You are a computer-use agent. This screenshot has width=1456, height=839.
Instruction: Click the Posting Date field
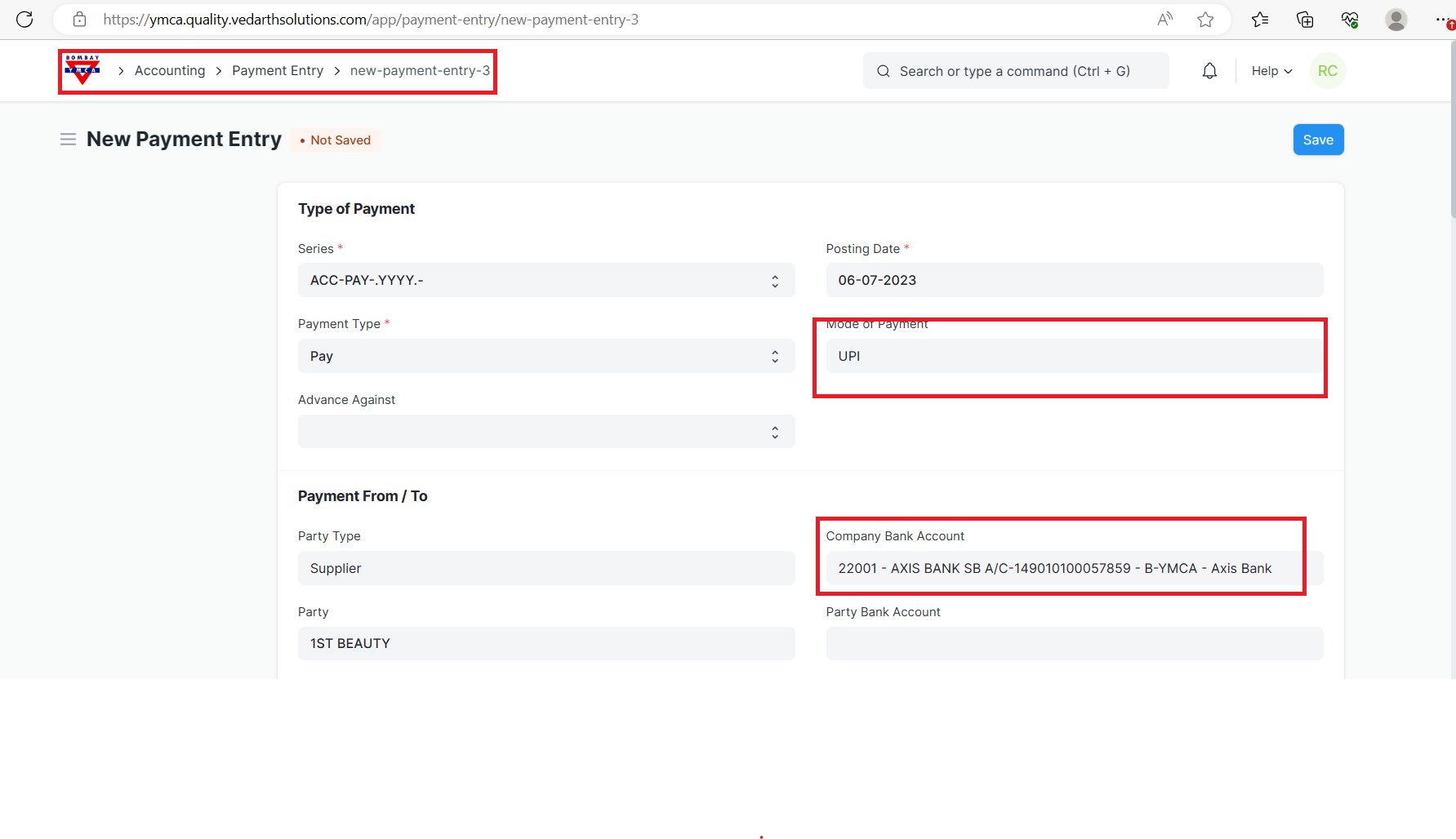(1074, 280)
